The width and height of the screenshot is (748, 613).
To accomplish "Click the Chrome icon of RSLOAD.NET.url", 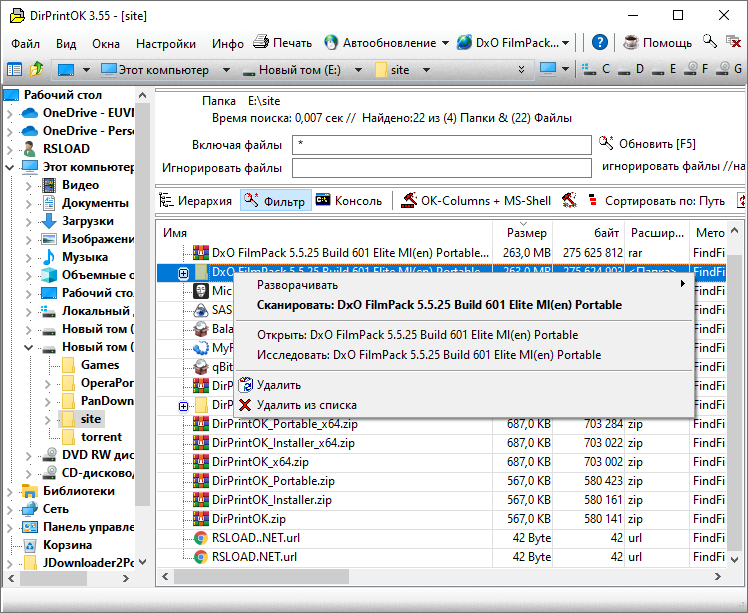I will click(200, 556).
